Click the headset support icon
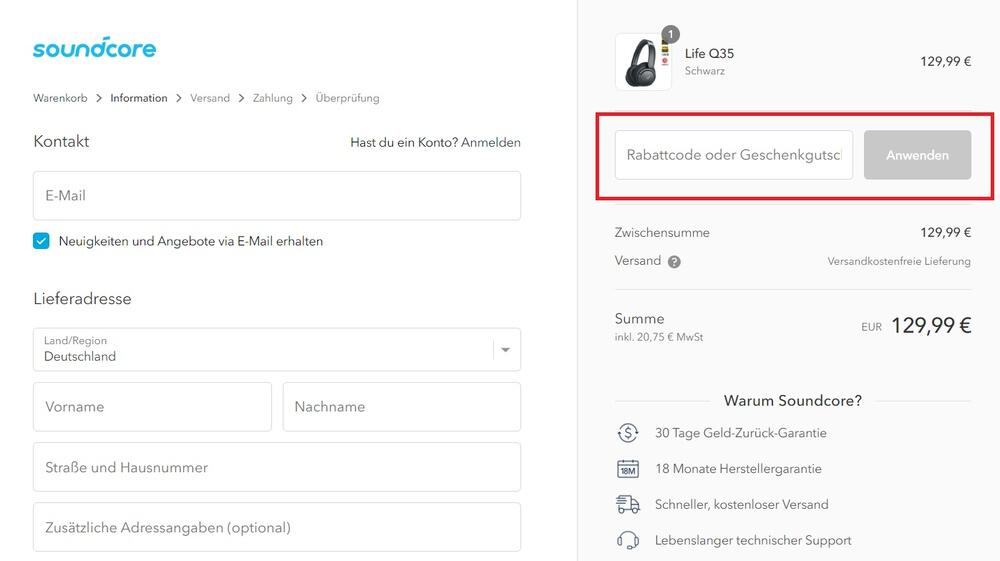The image size is (1000, 561). 628,540
